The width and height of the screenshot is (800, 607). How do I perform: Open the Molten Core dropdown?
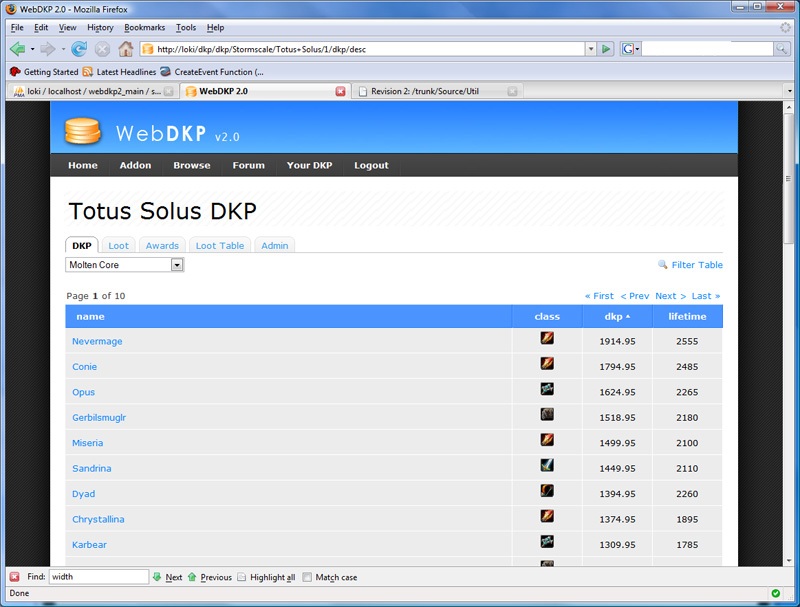[177, 265]
